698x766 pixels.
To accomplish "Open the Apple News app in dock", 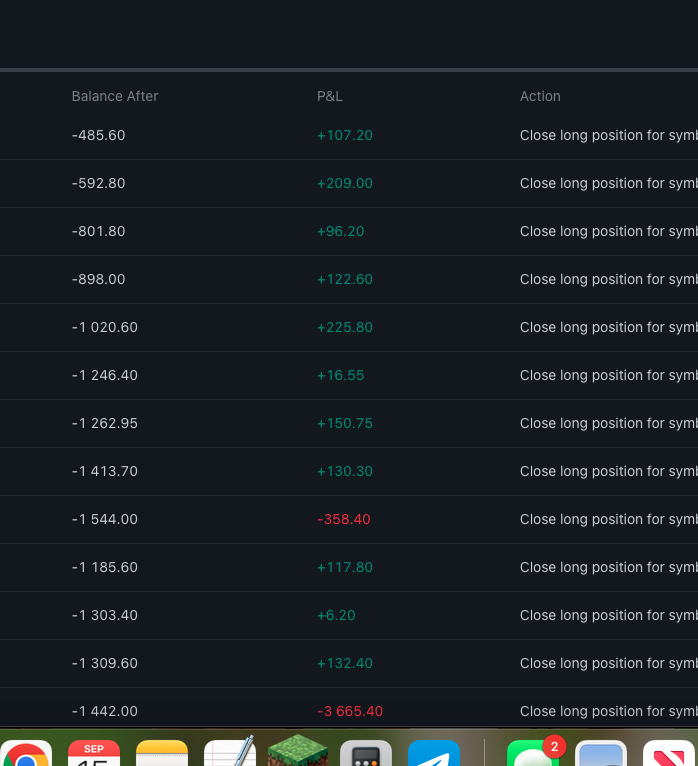I will tap(669, 753).
